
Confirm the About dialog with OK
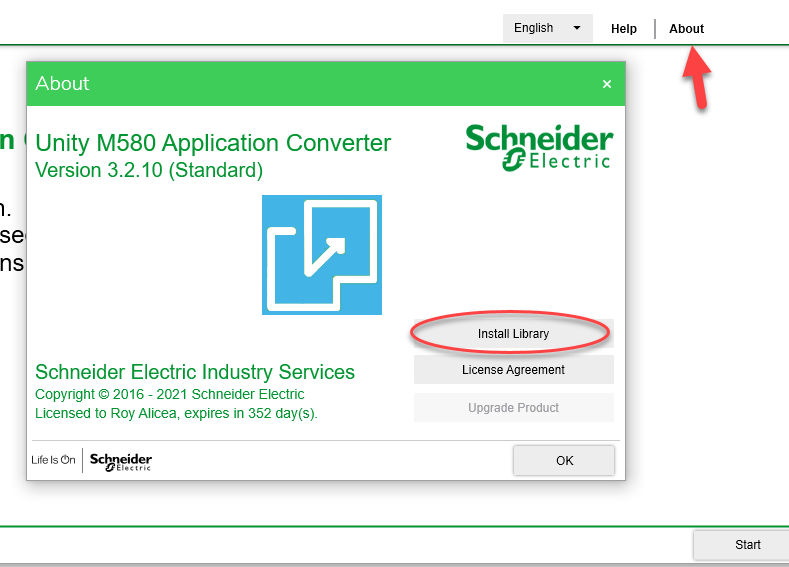pyautogui.click(x=564, y=460)
